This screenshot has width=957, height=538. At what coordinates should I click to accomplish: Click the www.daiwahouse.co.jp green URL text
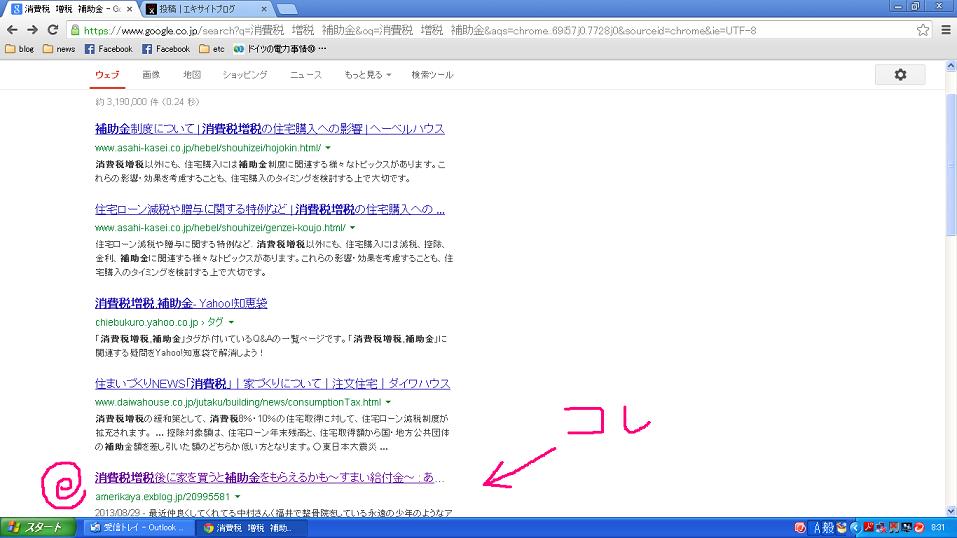[x=238, y=402]
